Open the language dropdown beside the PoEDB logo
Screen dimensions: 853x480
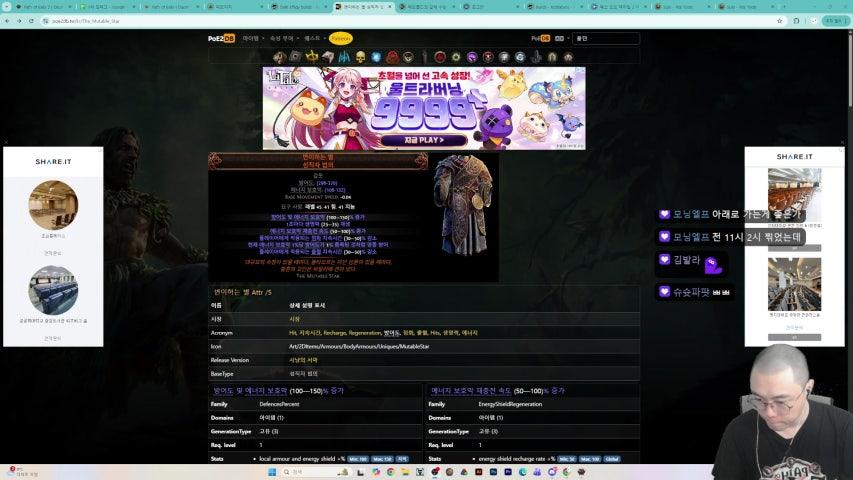click(x=561, y=39)
